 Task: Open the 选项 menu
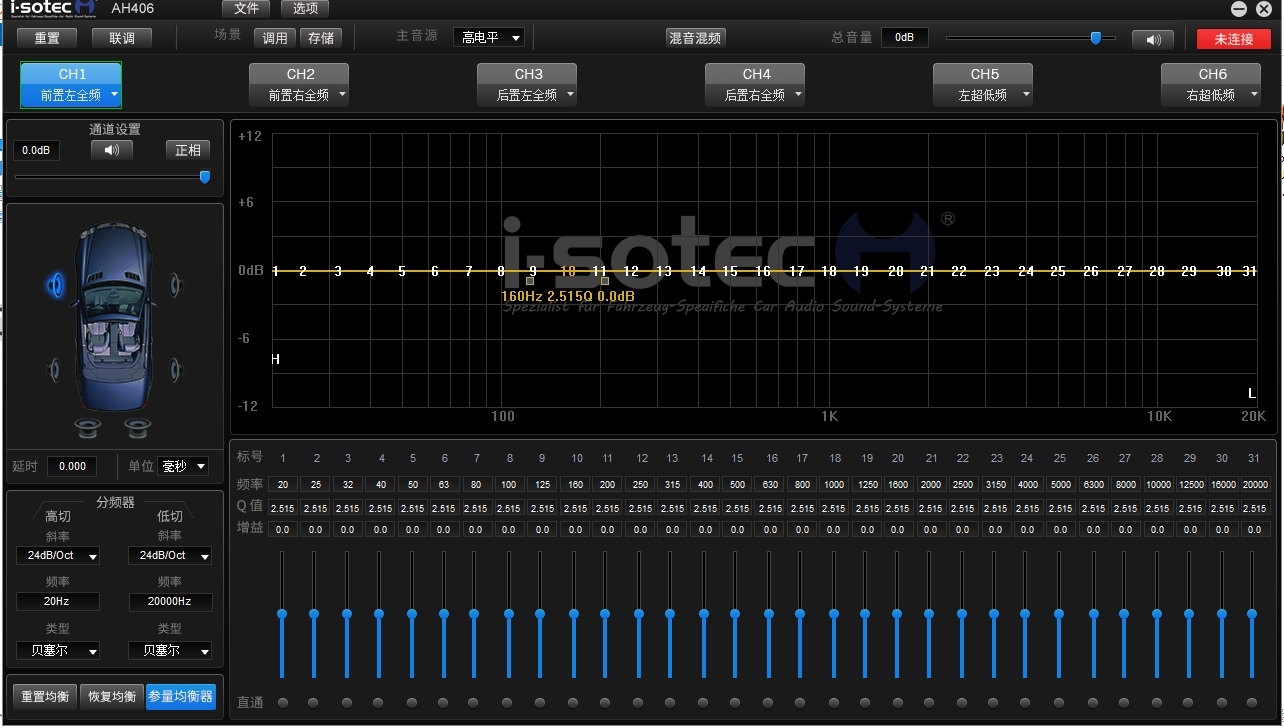305,9
